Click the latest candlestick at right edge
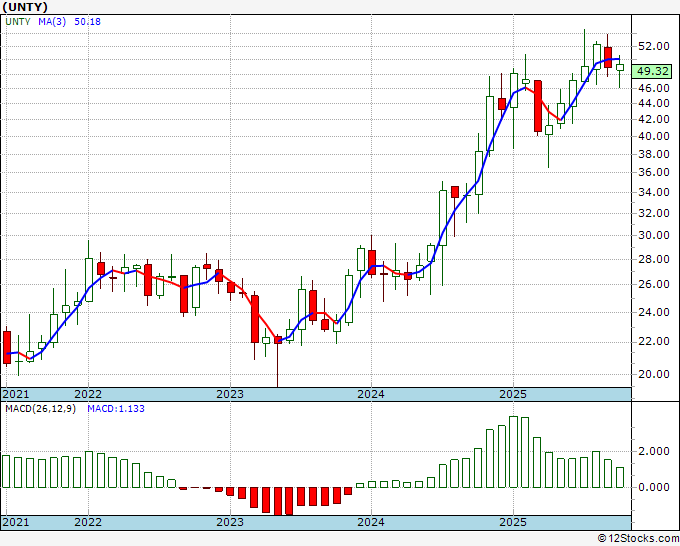680x546 pixels. (x=620, y=67)
